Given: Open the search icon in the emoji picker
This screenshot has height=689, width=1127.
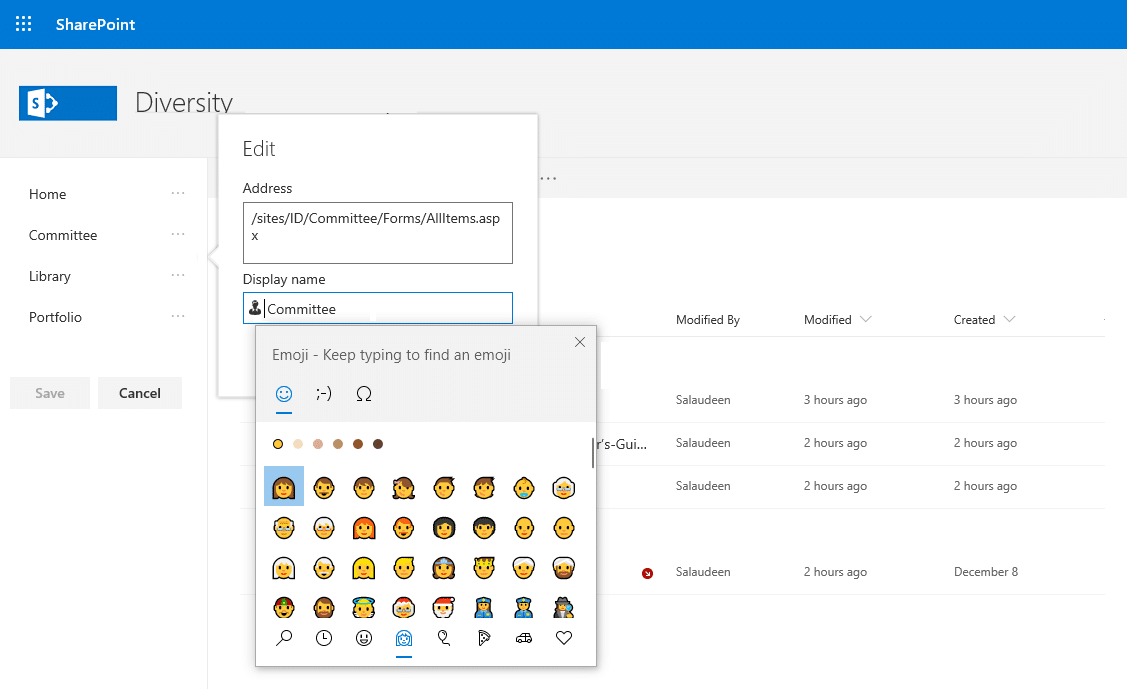Looking at the screenshot, I should (x=283, y=637).
